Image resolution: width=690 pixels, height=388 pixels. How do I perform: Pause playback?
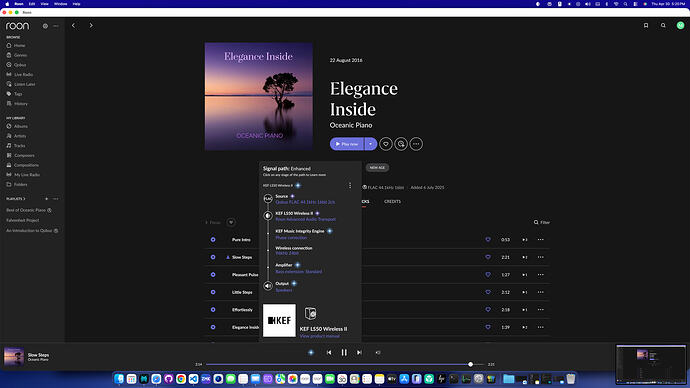point(344,352)
